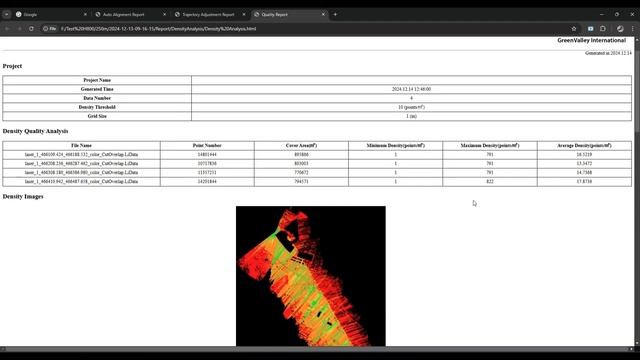Click the generated time value 2024.12.14
This screenshot has width=640, height=360.
click(x=411, y=89)
